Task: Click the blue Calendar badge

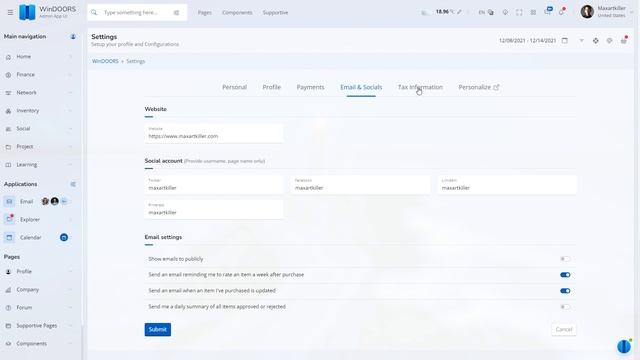Action: point(64,237)
